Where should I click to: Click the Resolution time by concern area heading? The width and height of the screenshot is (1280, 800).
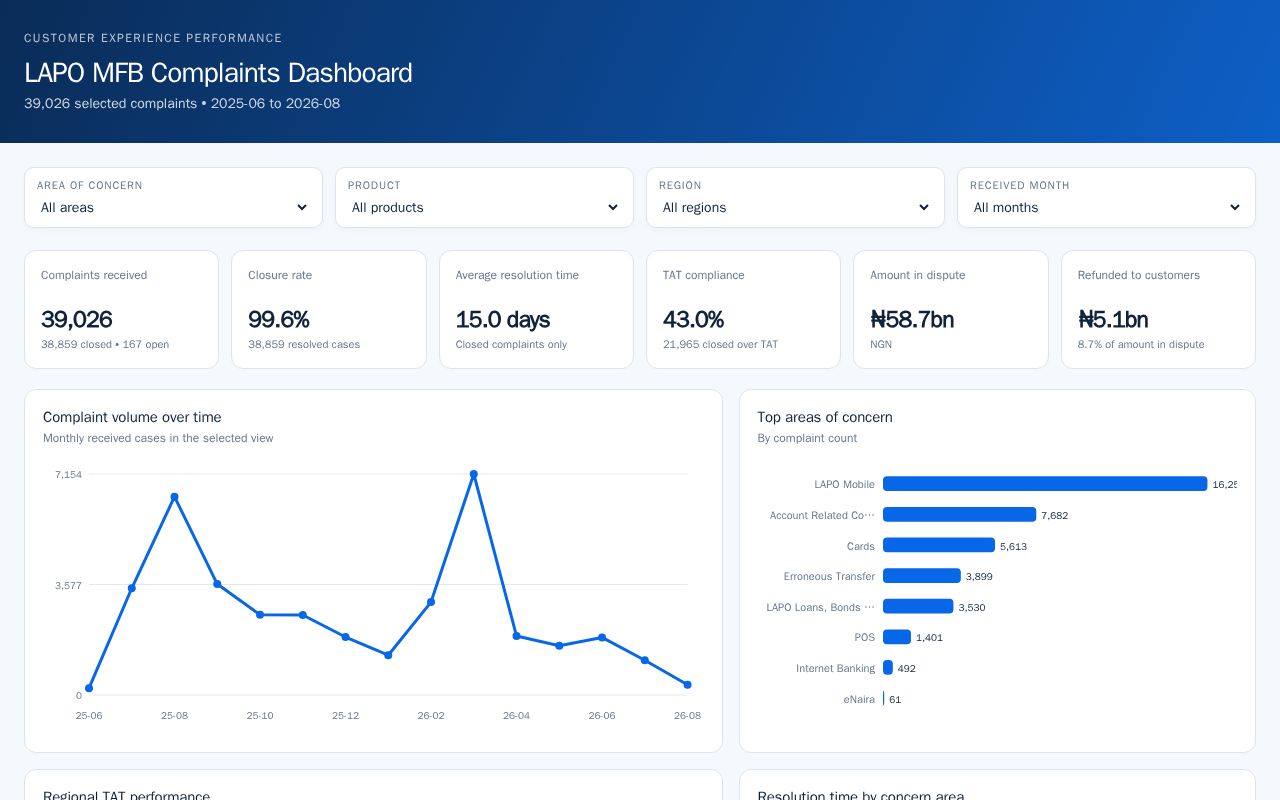pos(861,796)
